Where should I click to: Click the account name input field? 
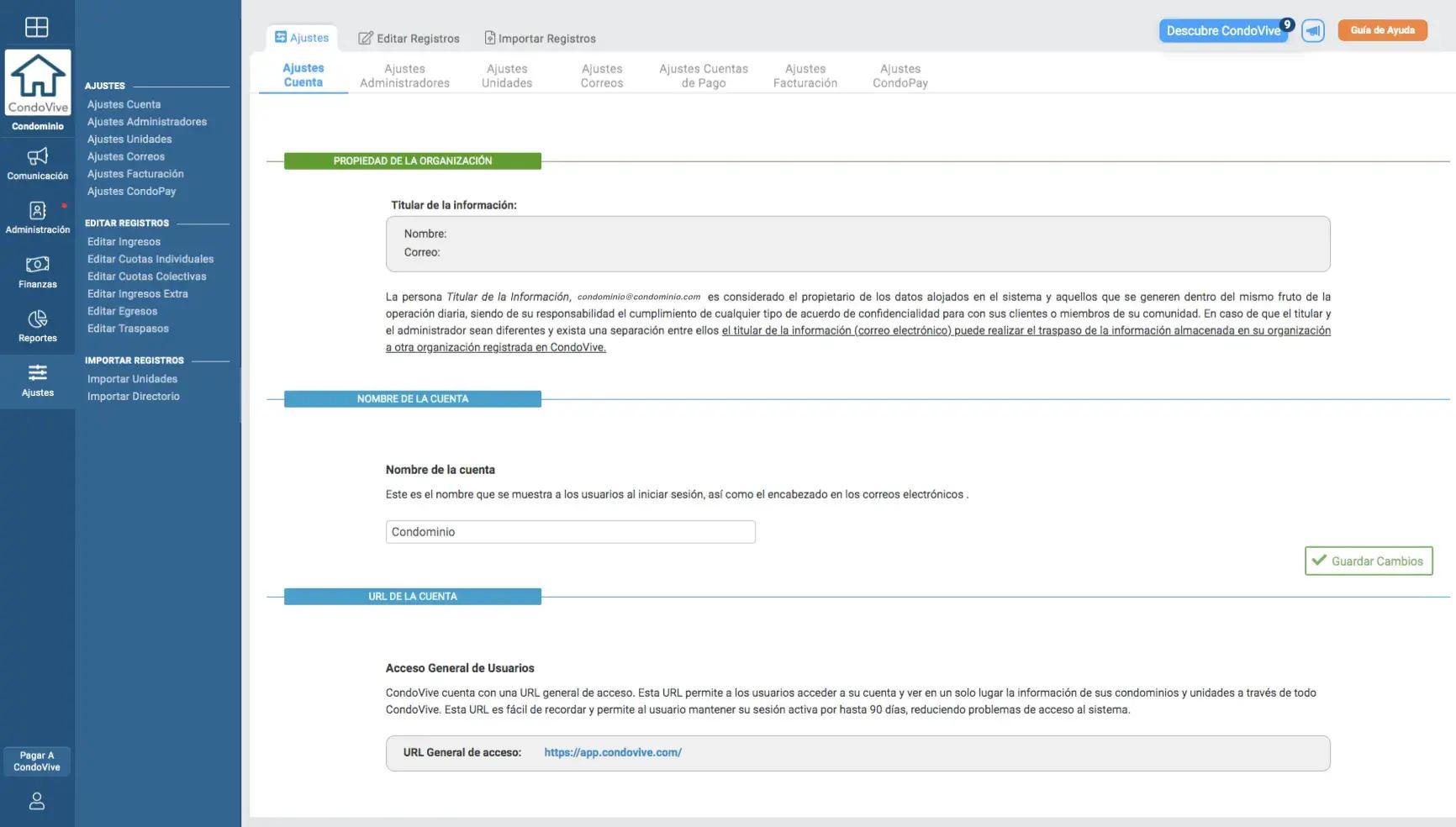point(570,532)
